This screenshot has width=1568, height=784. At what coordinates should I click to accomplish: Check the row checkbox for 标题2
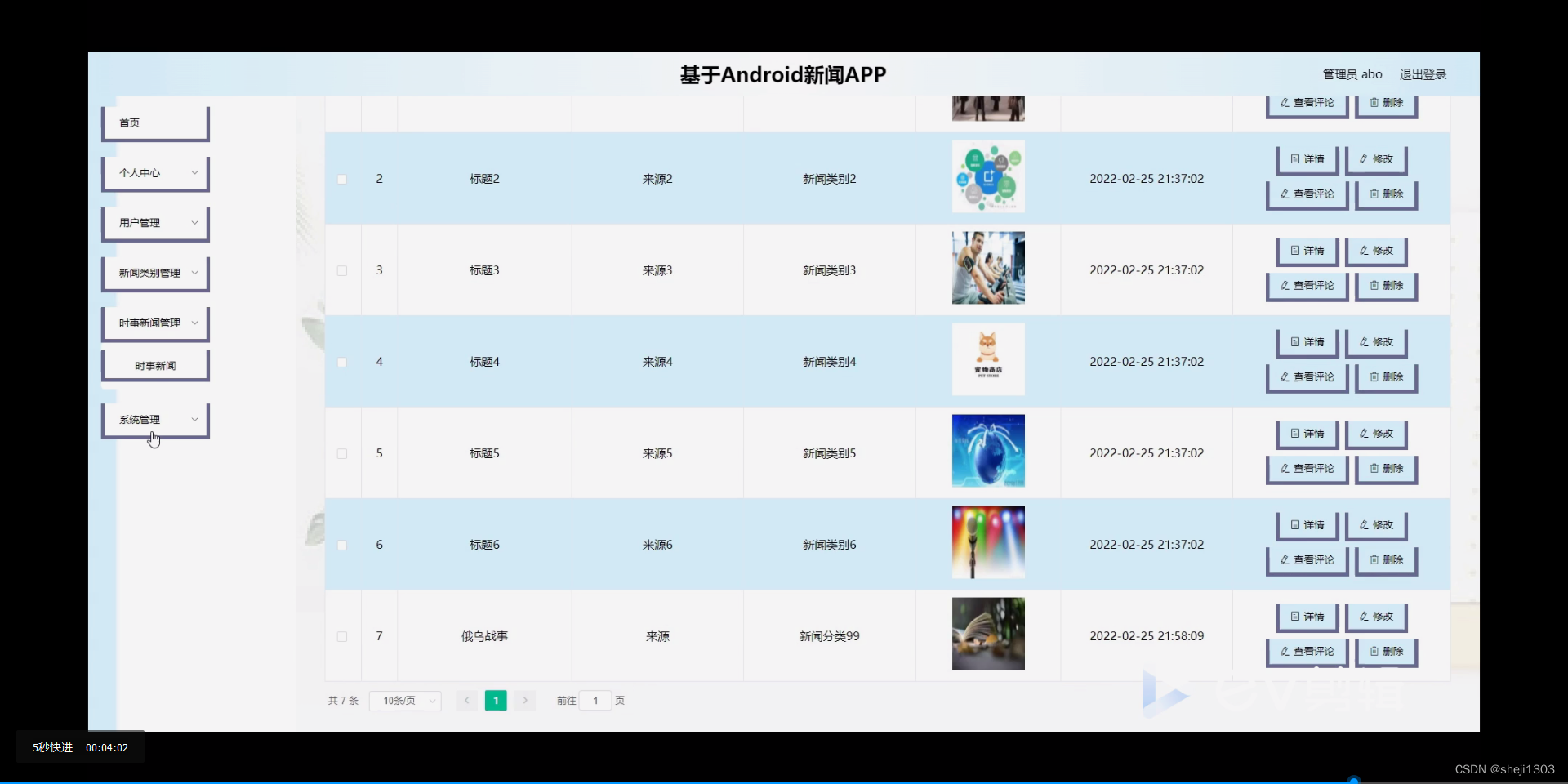[x=342, y=179]
